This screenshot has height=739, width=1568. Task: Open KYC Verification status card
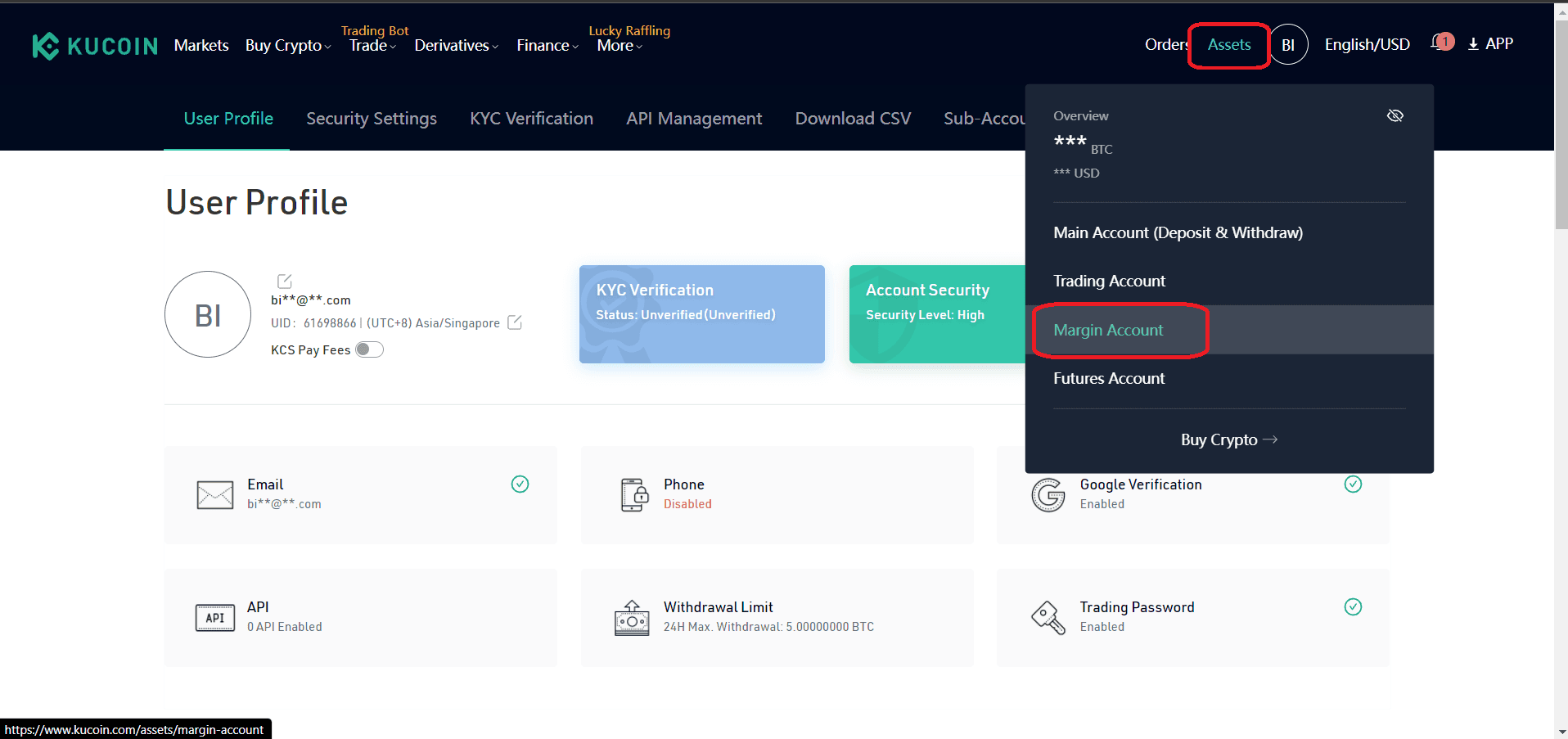[x=701, y=314]
